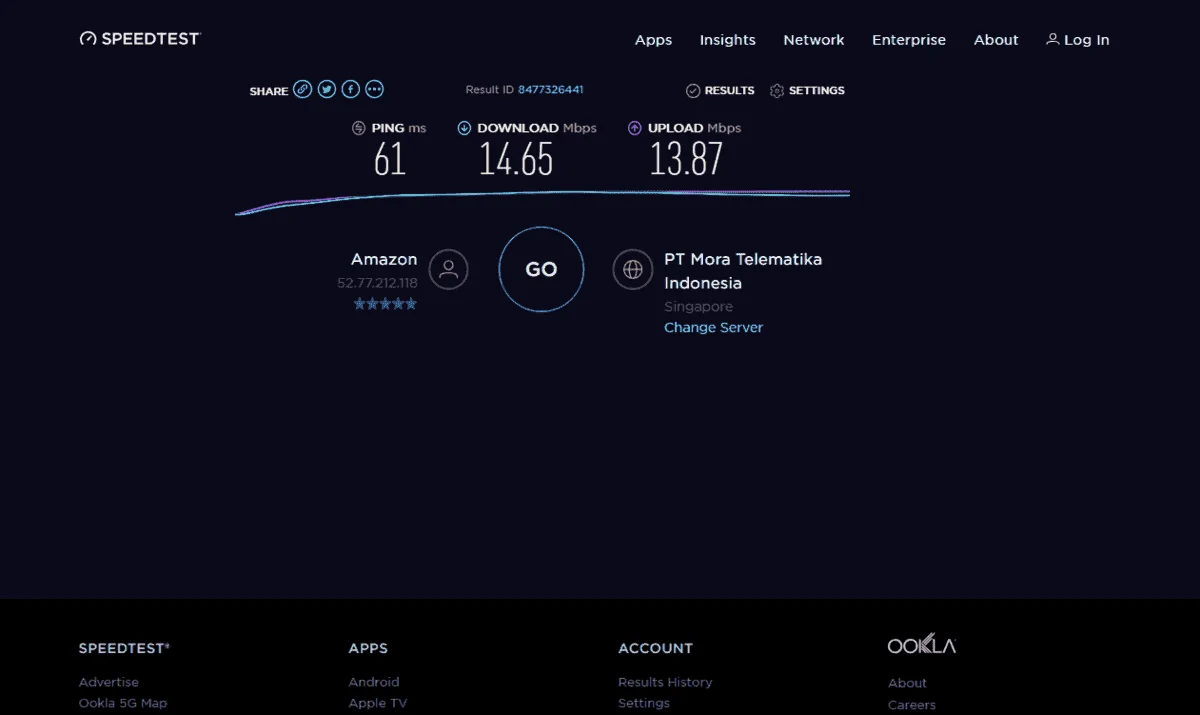Open the Enterprise menu
This screenshot has height=715, width=1200.
pos(909,40)
